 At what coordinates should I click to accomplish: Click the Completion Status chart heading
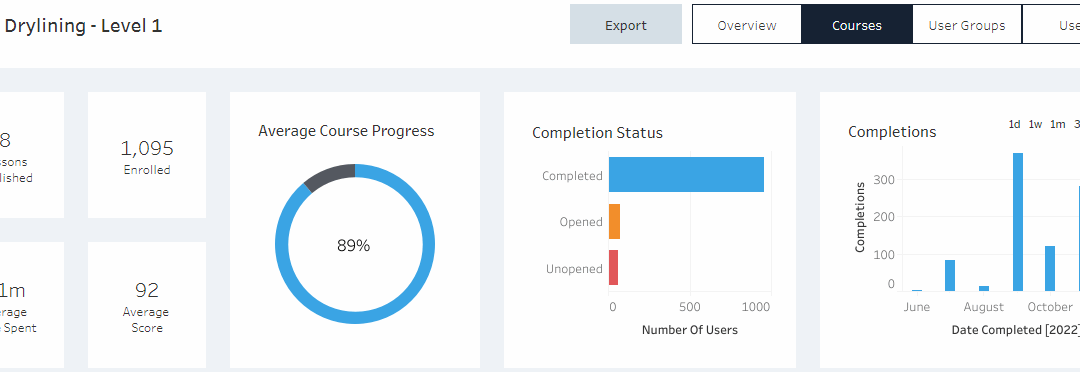597,133
